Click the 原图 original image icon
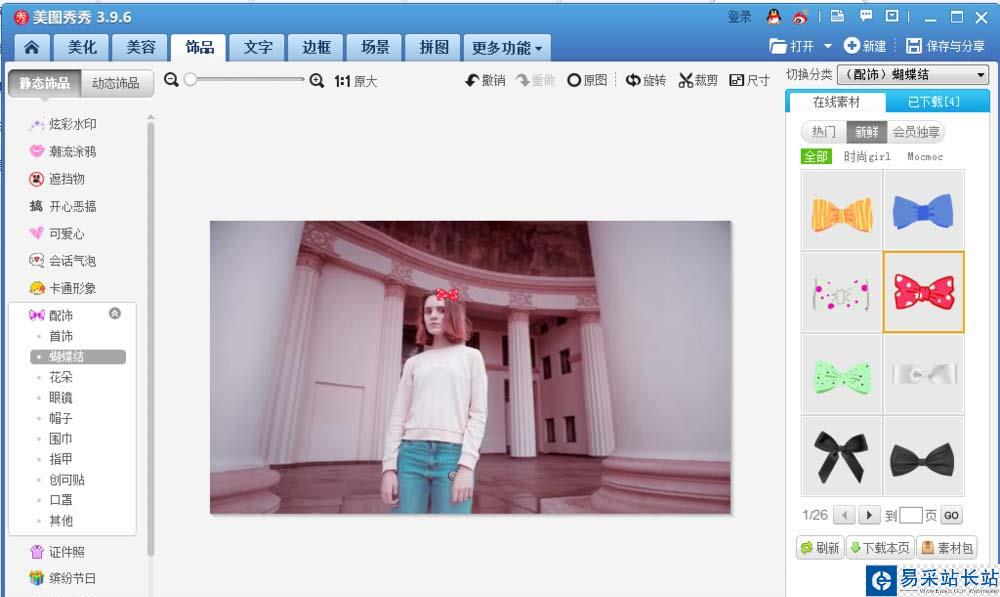The image size is (1000, 597). click(x=574, y=80)
